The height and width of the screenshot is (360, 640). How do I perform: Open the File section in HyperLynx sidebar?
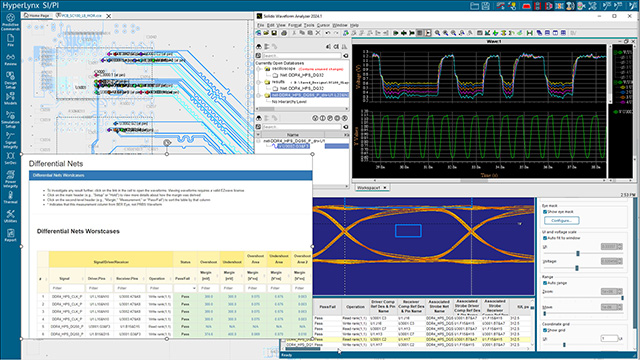point(10,40)
